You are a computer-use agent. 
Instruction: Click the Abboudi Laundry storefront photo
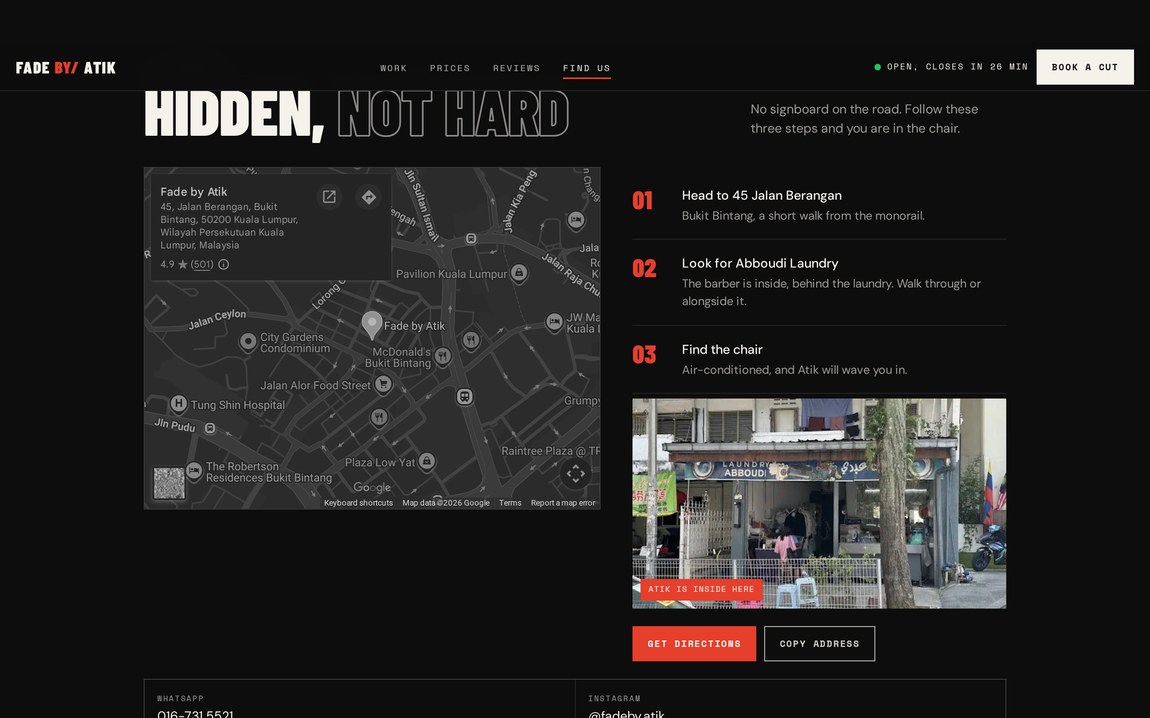click(x=819, y=503)
